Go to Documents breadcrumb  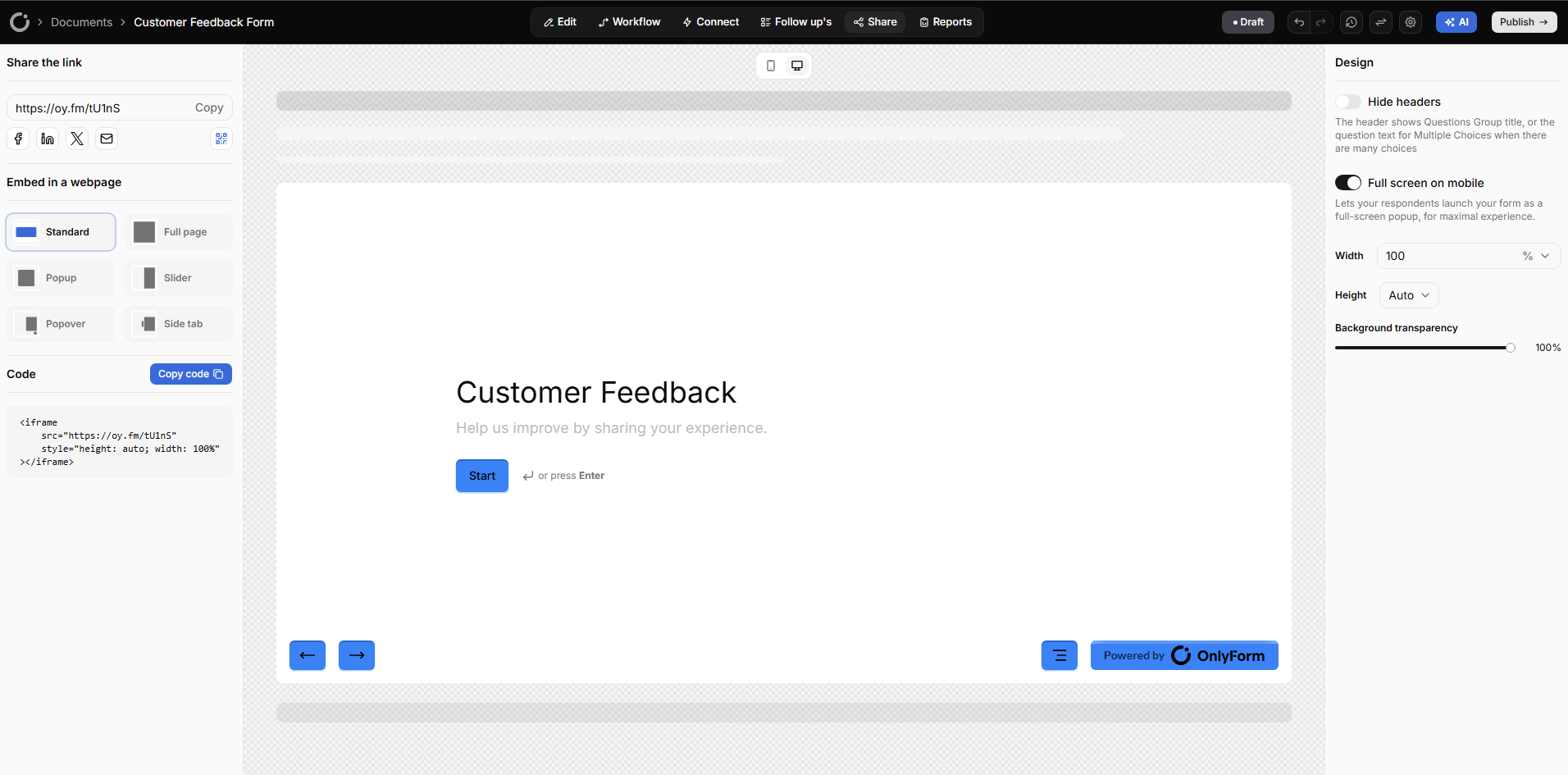[81, 22]
